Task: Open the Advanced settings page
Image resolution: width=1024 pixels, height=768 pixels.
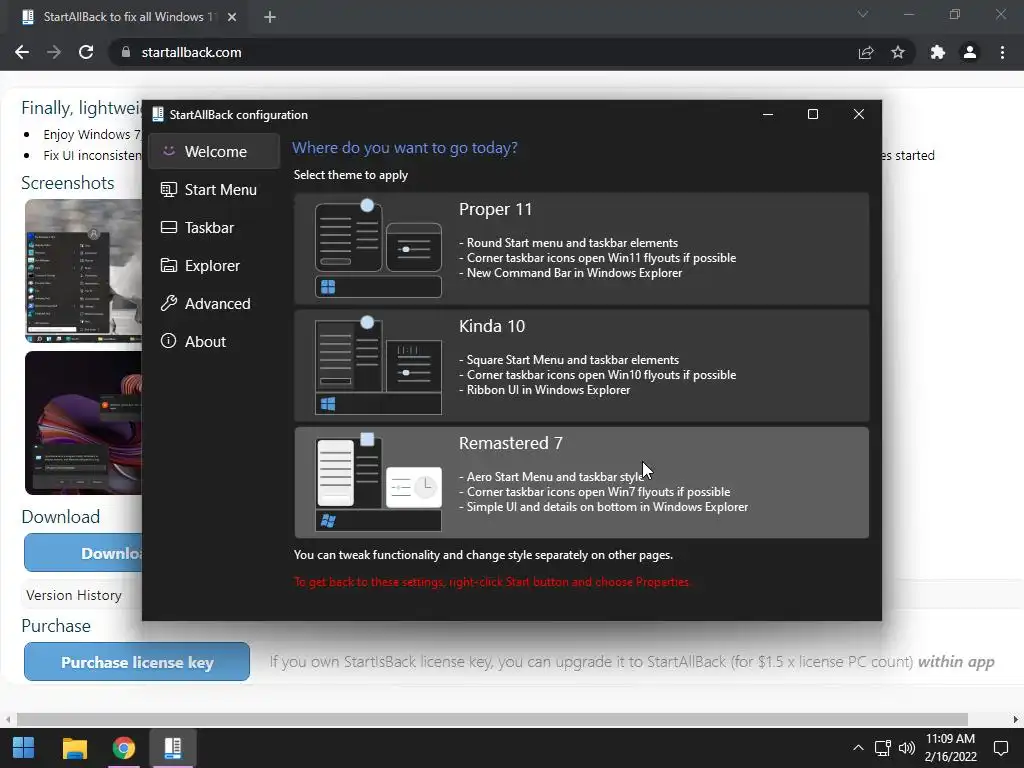Action: (x=214, y=303)
